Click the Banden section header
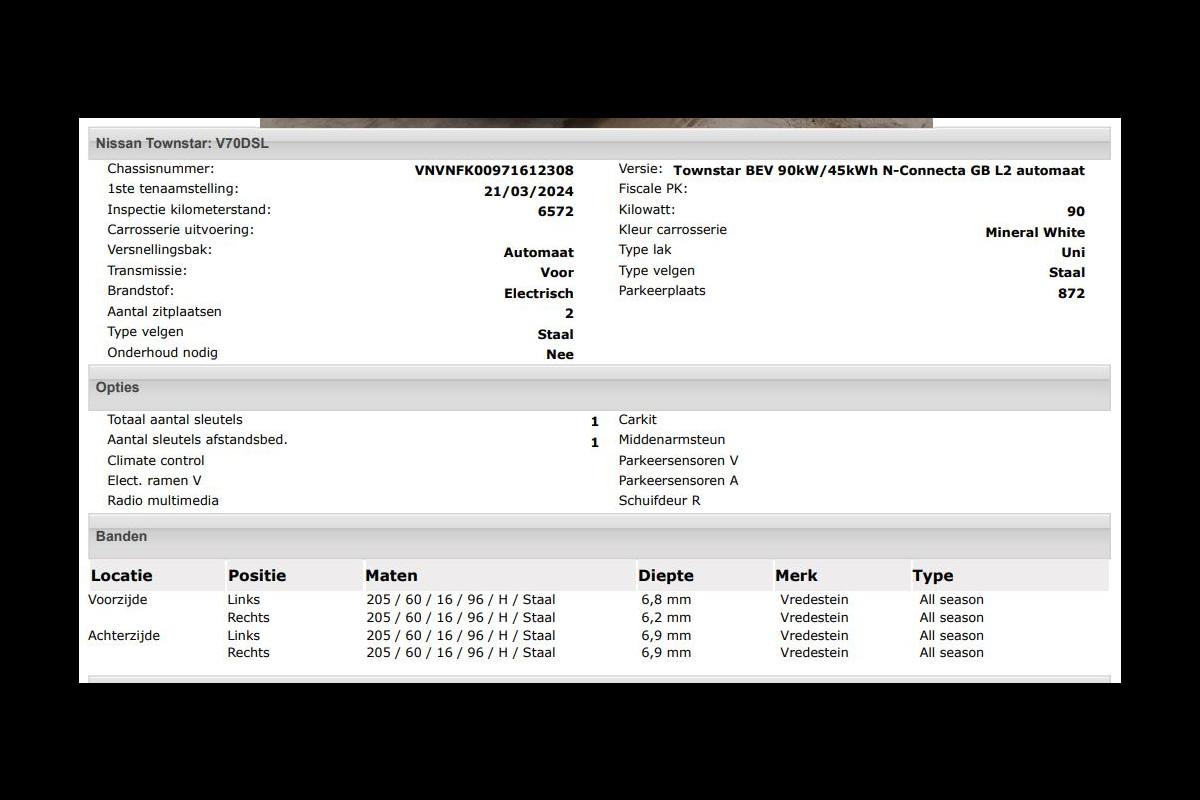The image size is (1200, 800). click(x=121, y=536)
